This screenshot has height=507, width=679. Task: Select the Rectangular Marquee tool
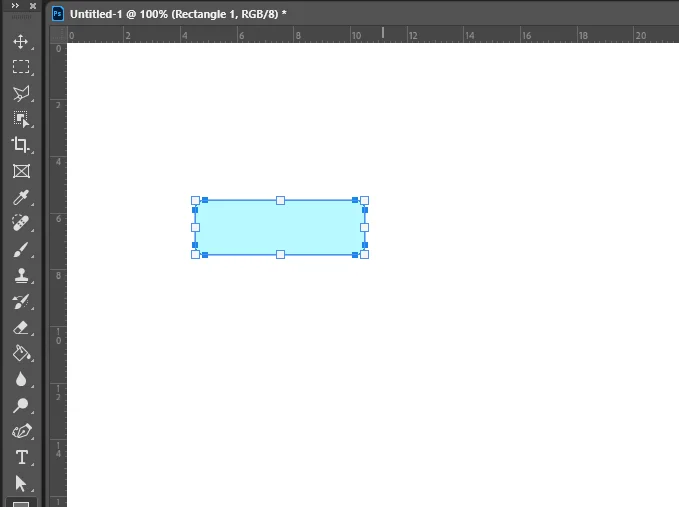21,67
